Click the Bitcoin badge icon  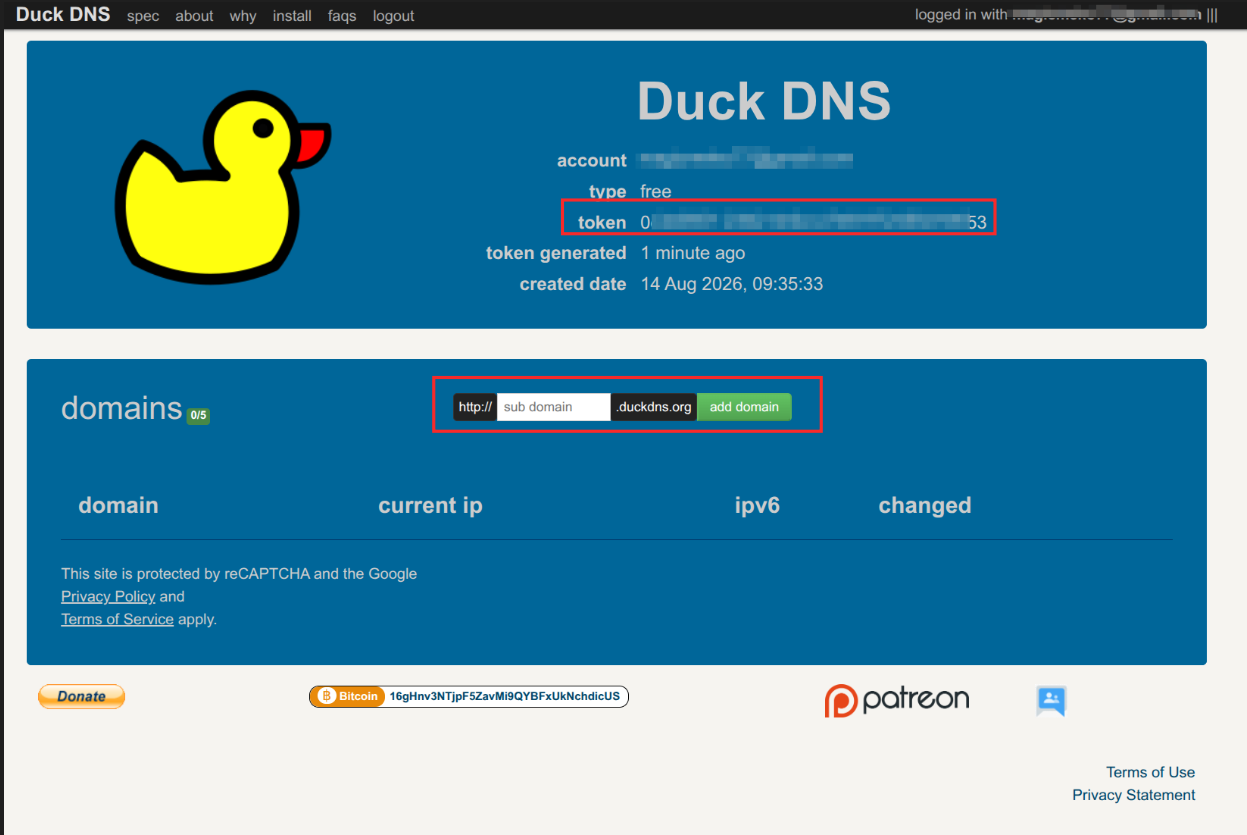[x=348, y=696]
